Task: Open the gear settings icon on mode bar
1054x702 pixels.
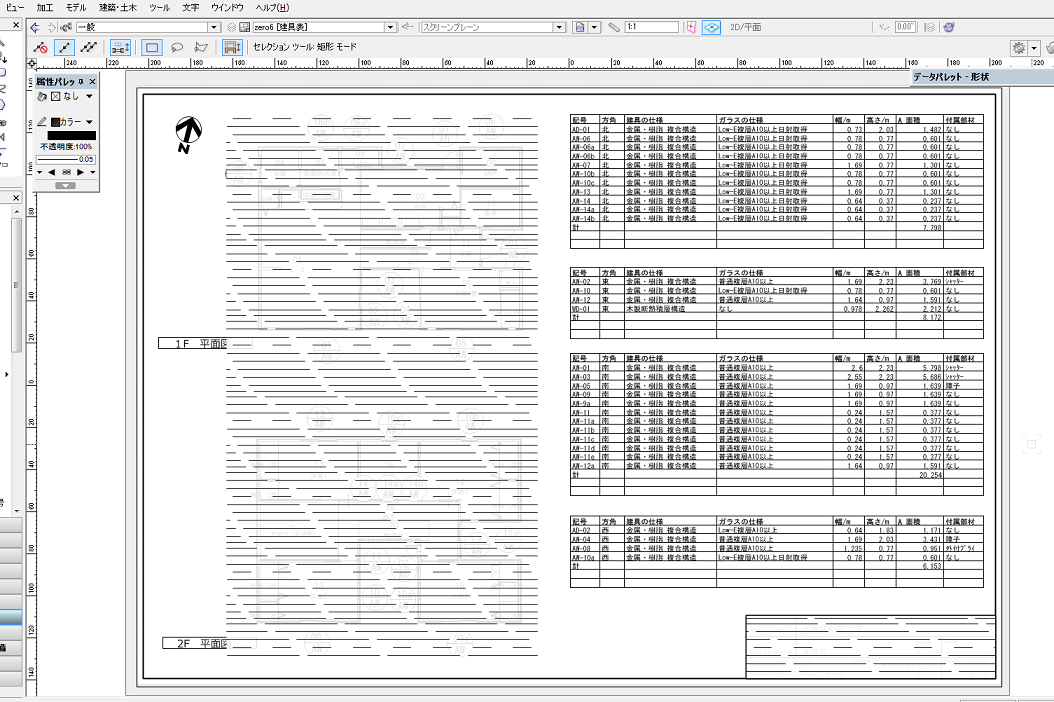Action: click(x=1019, y=47)
